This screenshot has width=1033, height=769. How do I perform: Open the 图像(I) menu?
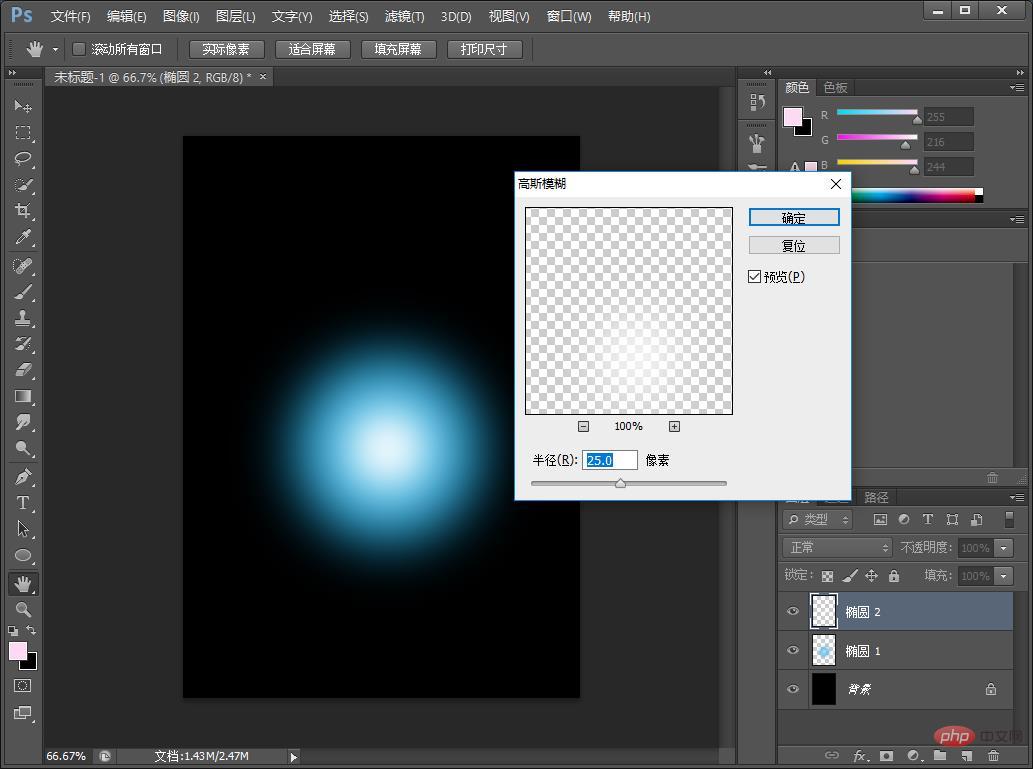tap(181, 16)
